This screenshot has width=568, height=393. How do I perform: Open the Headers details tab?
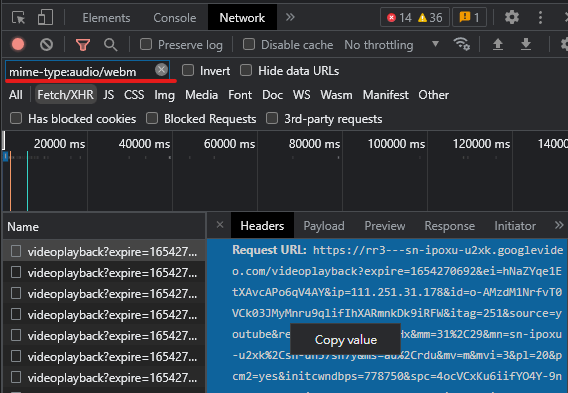pyautogui.click(x=262, y=226)
